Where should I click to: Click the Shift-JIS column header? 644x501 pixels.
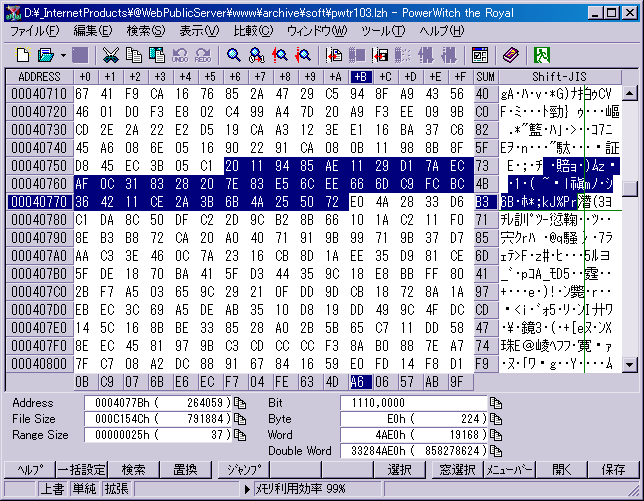point(560,77)
